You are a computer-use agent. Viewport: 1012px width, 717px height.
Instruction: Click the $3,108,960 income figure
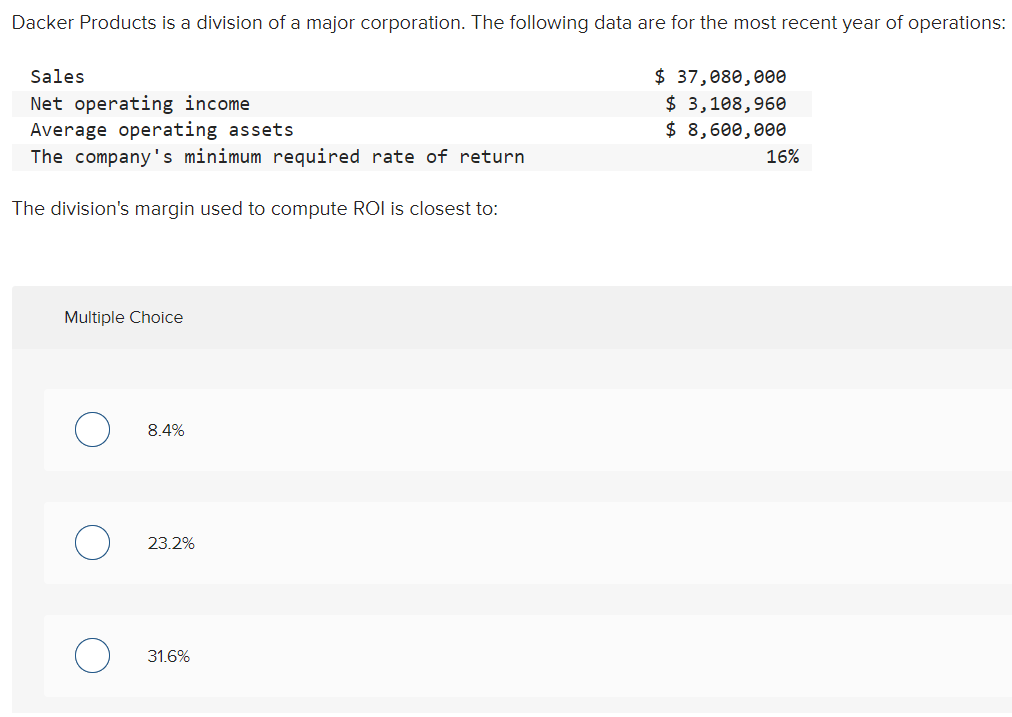725,103
